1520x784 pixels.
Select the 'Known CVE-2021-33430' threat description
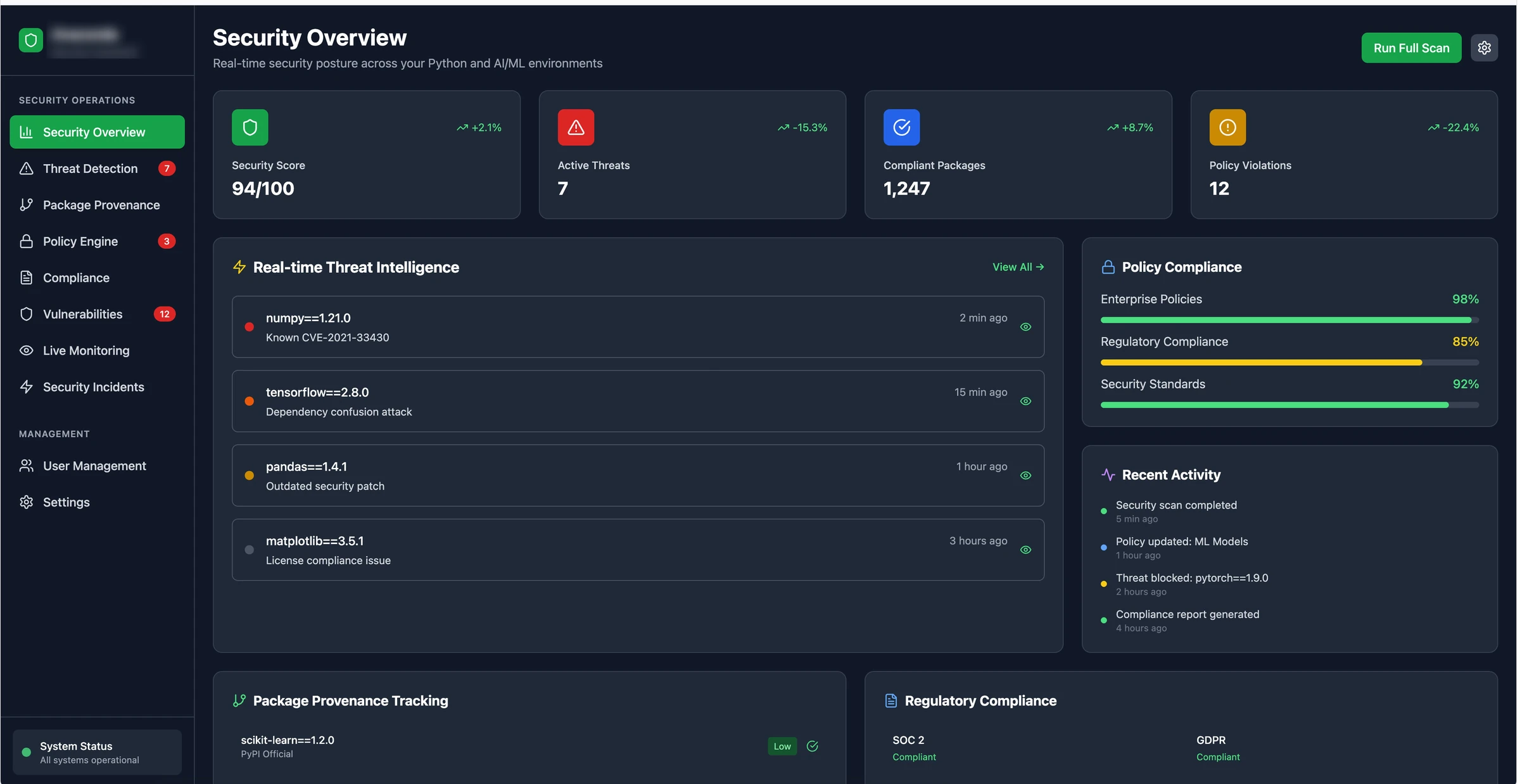327,338
